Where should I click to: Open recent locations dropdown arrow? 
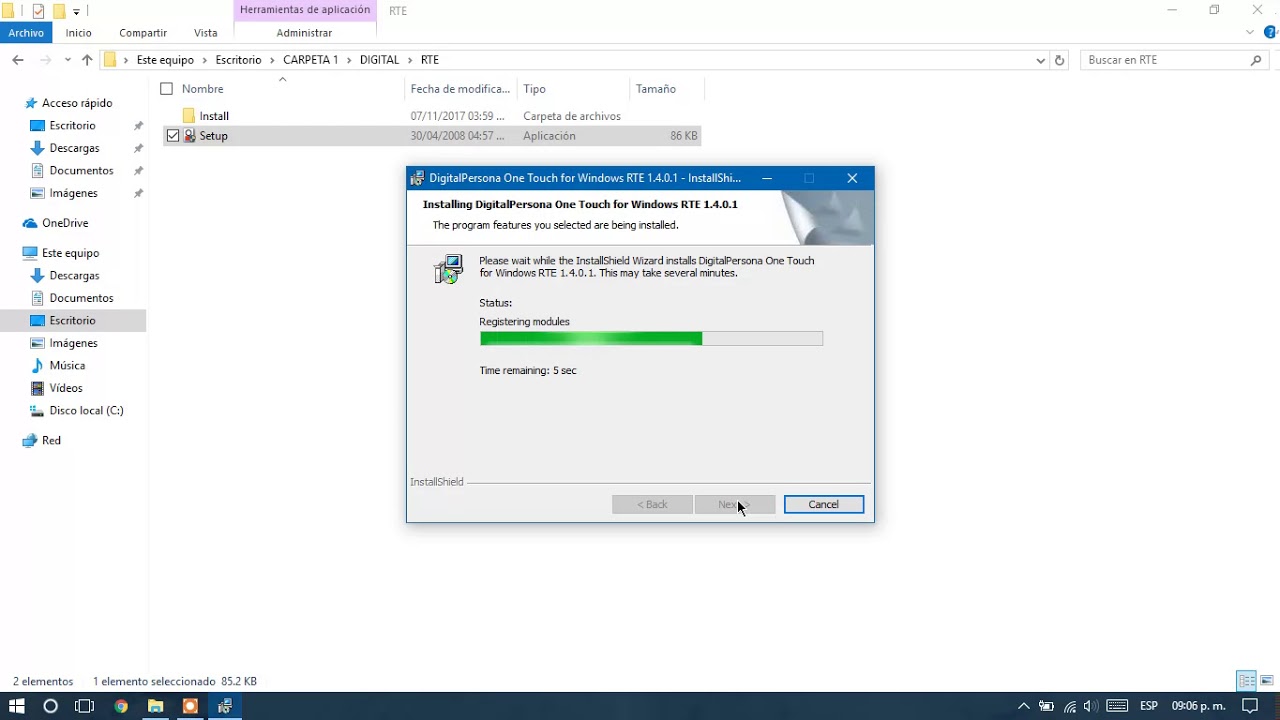(x=68, y=60)
